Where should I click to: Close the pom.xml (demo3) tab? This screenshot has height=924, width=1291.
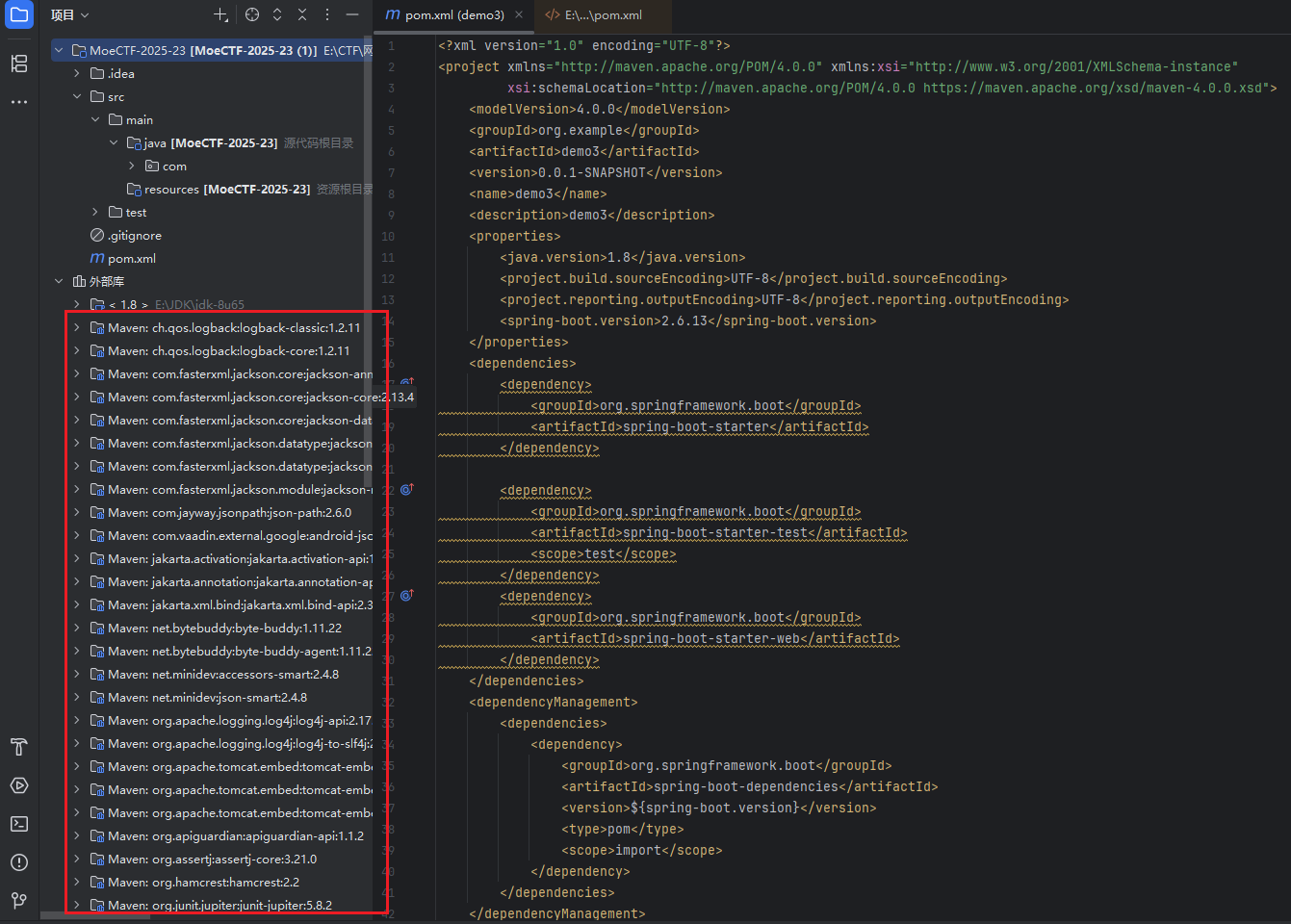point(519,14)
